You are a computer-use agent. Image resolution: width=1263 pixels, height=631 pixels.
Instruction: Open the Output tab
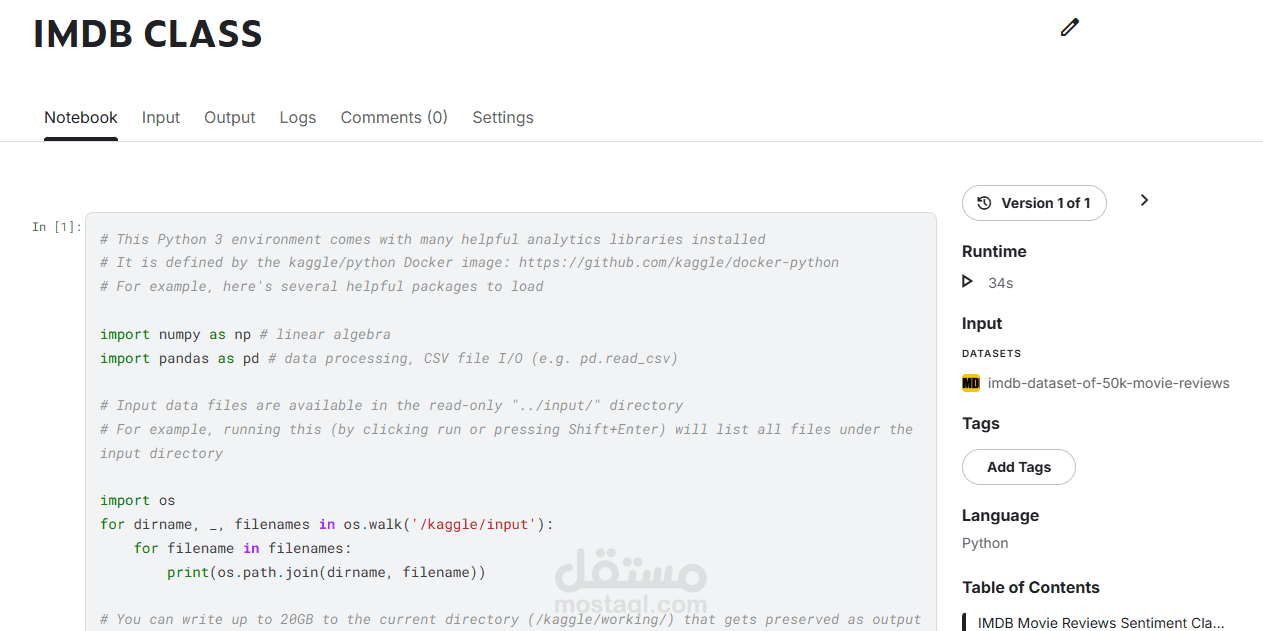pos(230,117)
